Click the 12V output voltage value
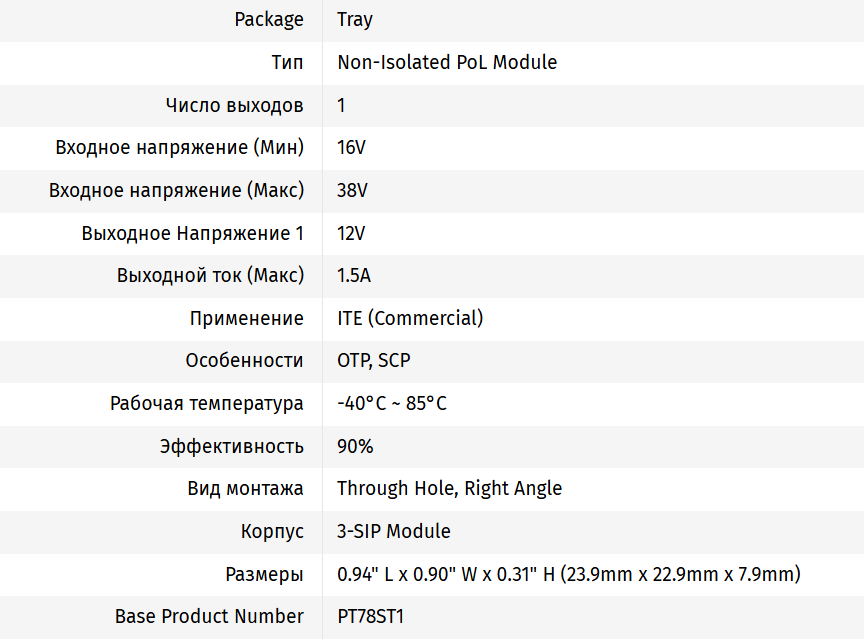The width and height of the screenshot is (864, 639). [351, 233]
